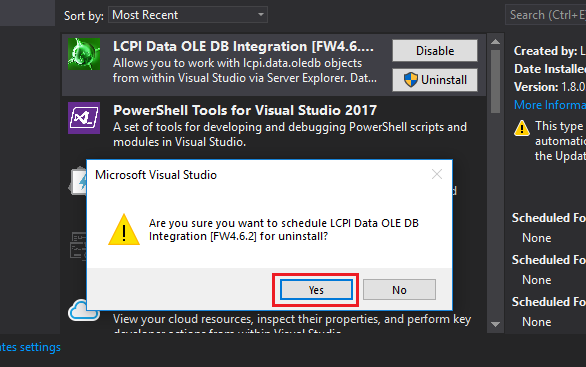Open the updates settings link
586x367 pixels.
(x=30, y=347)
